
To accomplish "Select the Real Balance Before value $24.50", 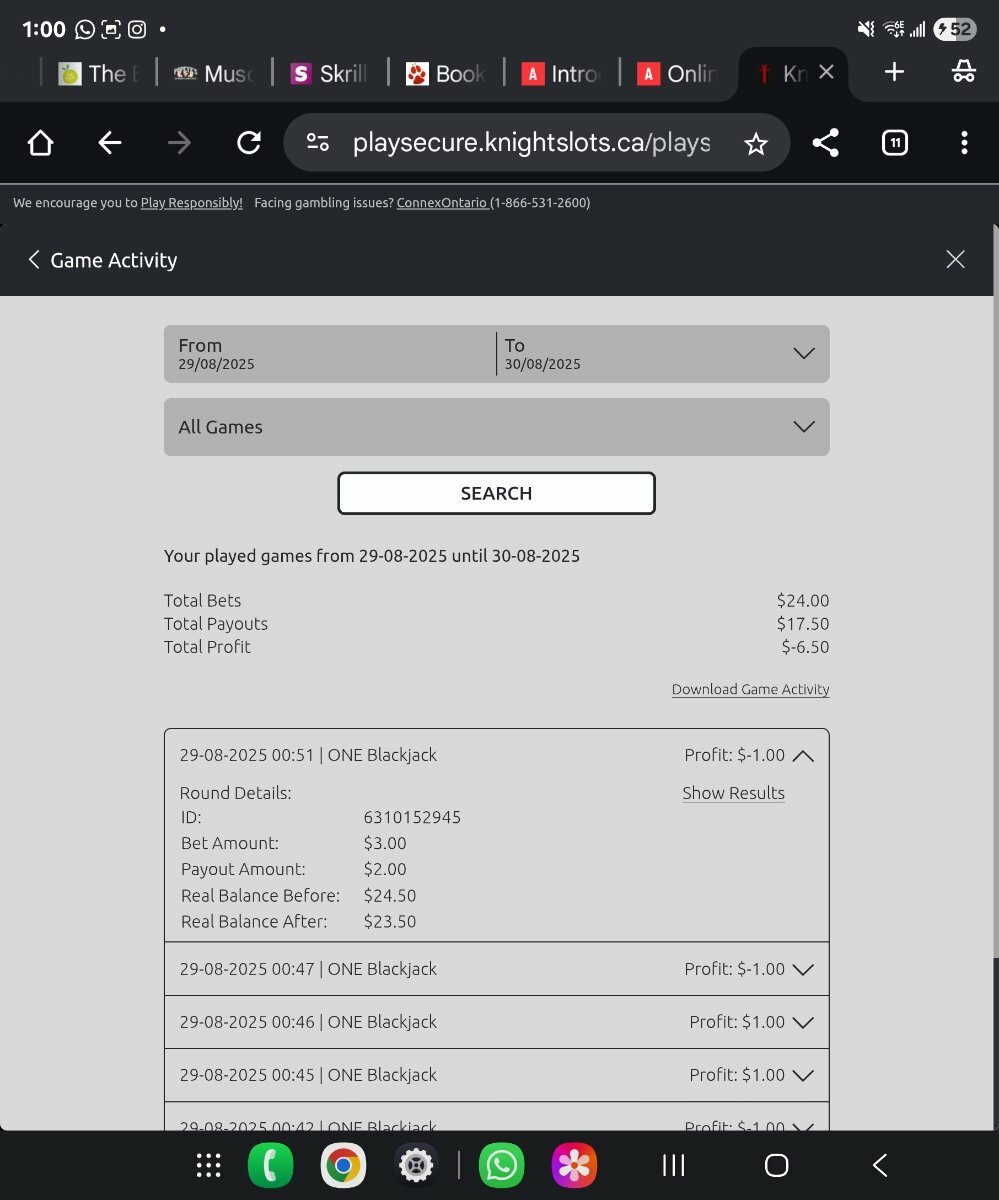I will click(x=390, y=896).
